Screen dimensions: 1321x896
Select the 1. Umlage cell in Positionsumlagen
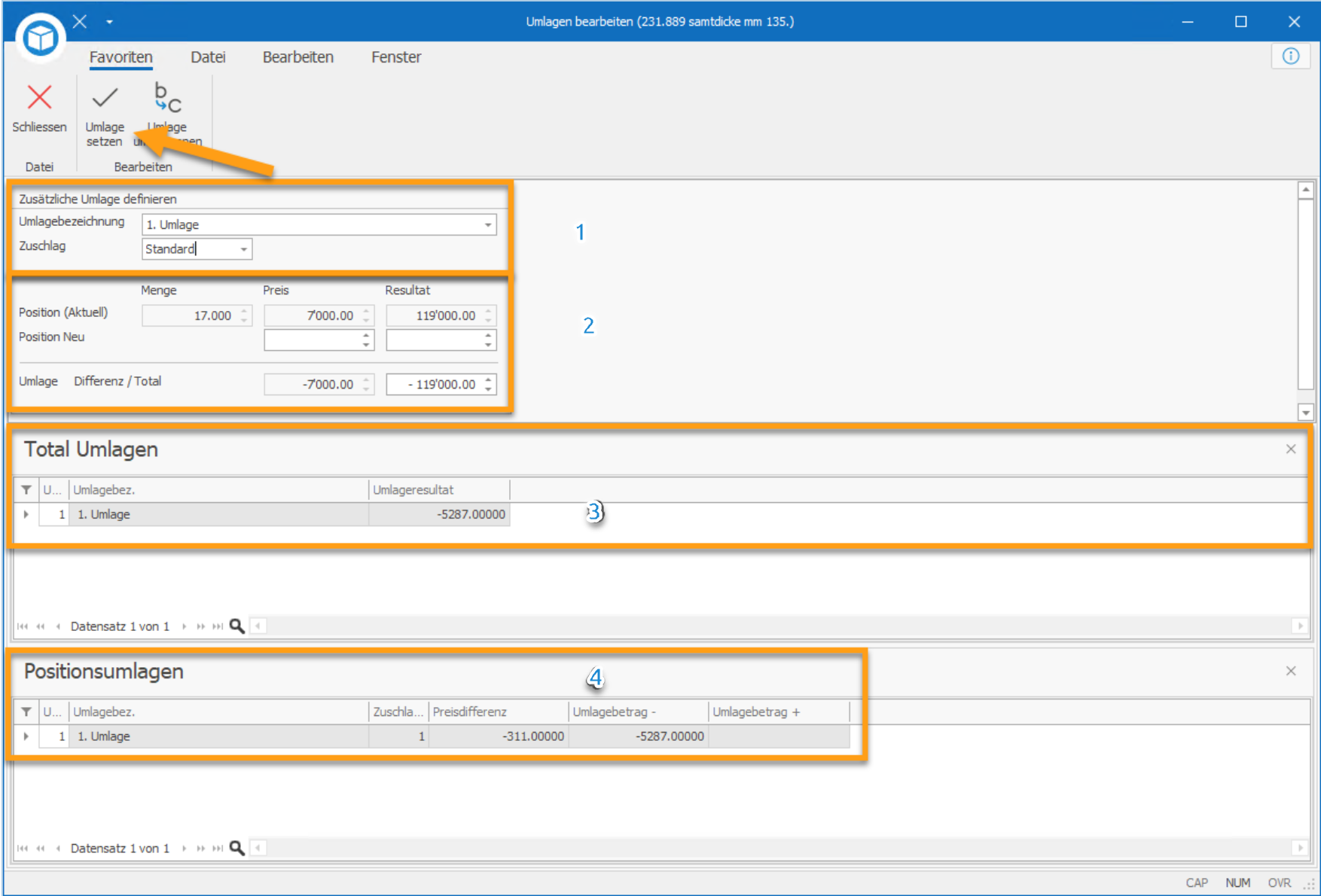(218, 736)
